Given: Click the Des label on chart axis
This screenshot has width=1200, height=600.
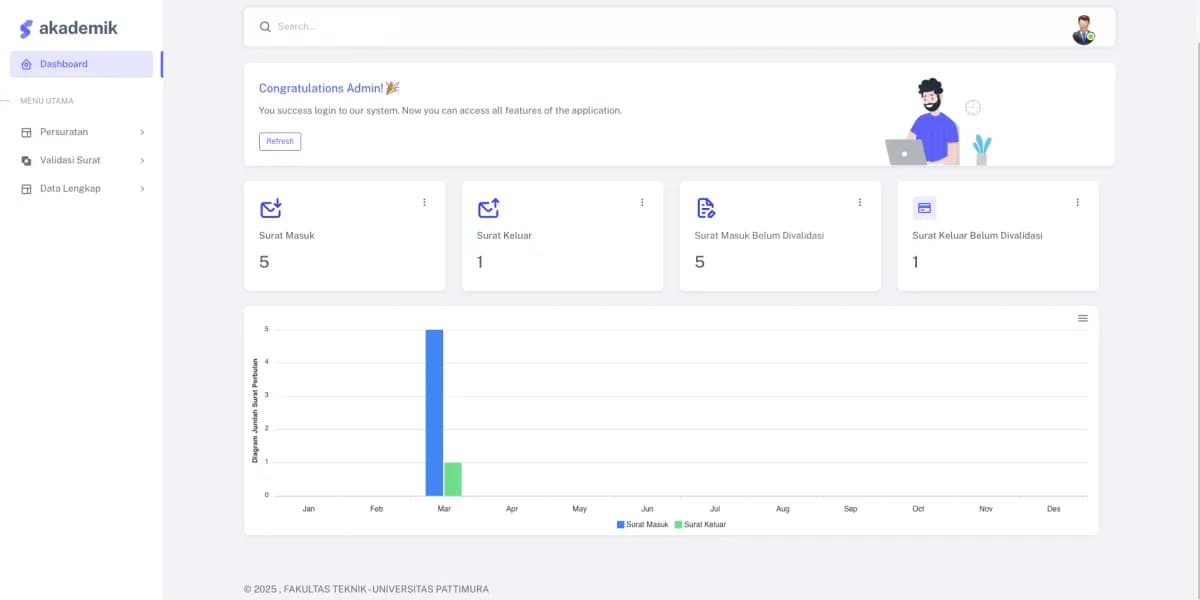Looking at the screenshot, I should coord(1053,509).
